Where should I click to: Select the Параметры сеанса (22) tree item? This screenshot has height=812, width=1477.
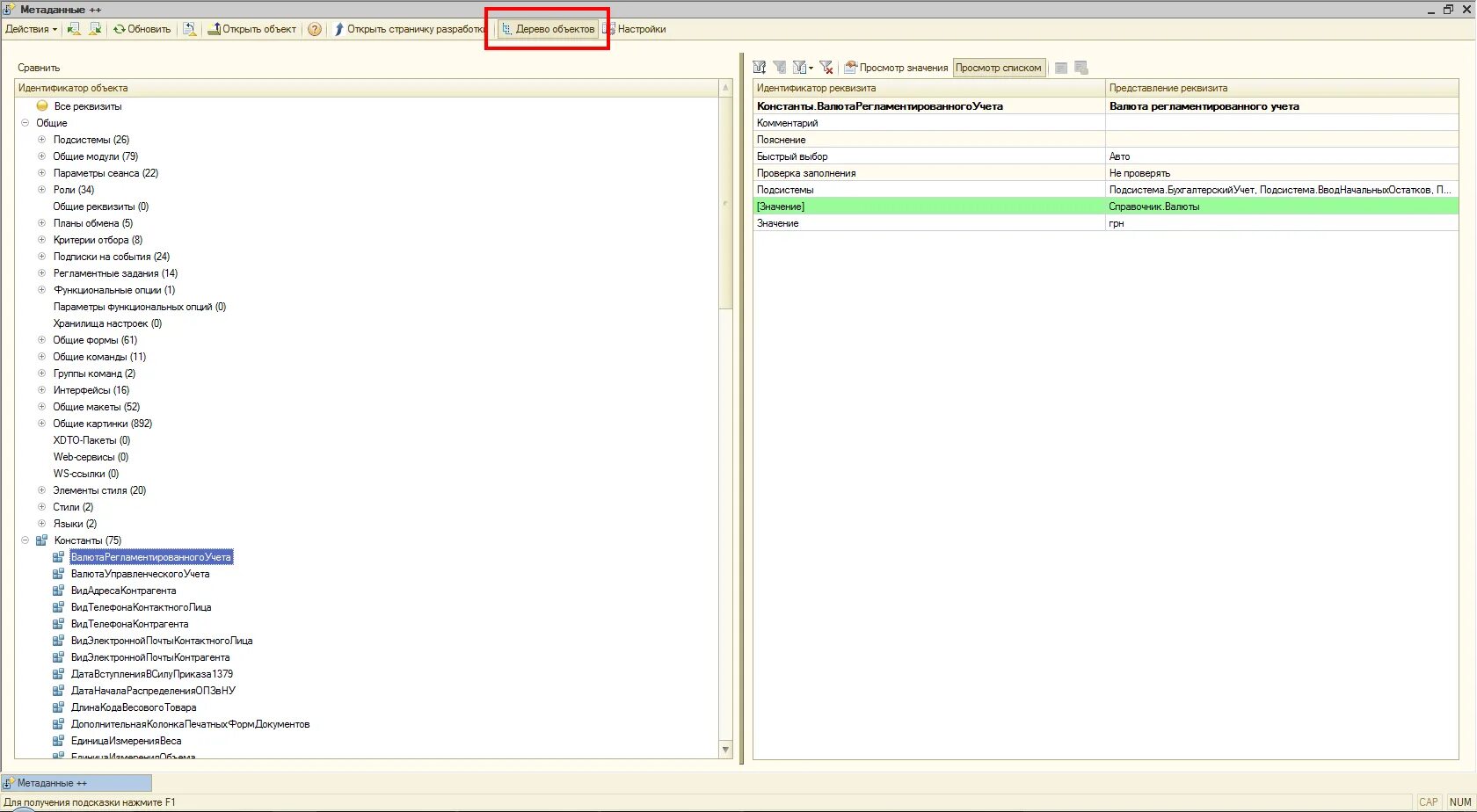coord(105,173)
